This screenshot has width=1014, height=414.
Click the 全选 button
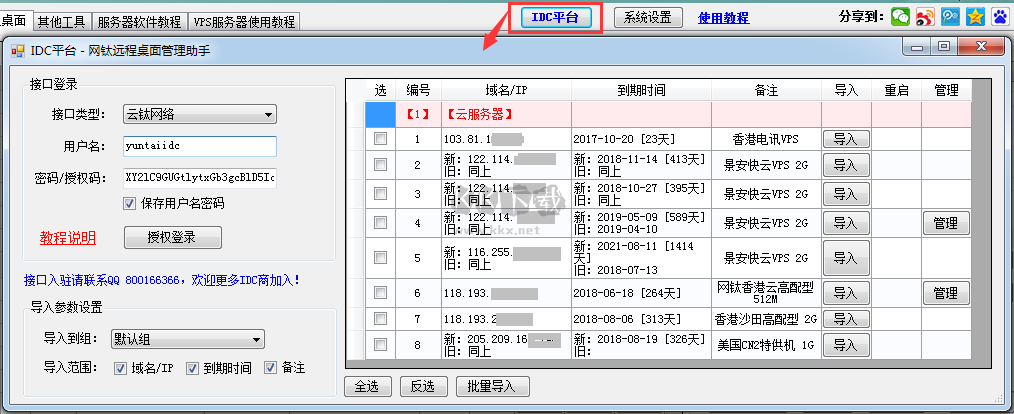(x=368, y=387)
